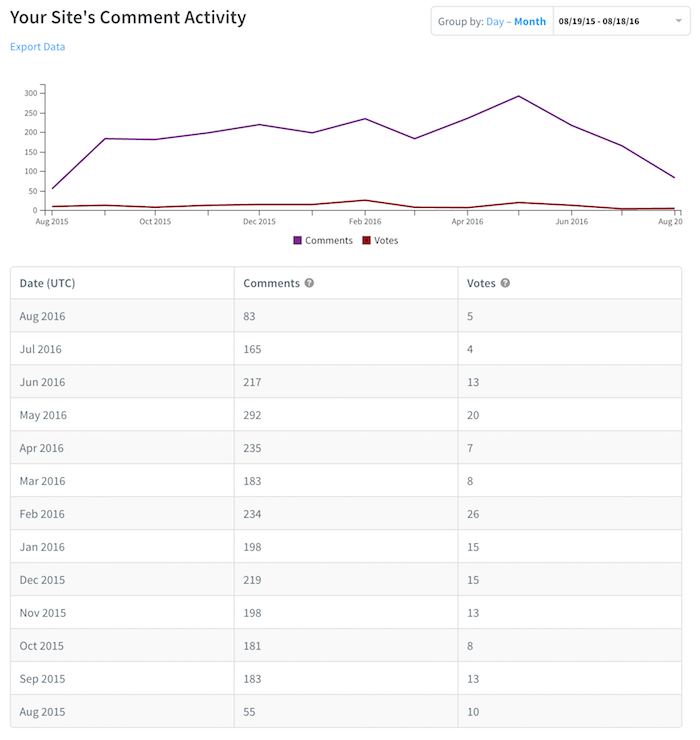Click the Votes column help icon
The image size is (700, 740).
(x=505, y=283)
